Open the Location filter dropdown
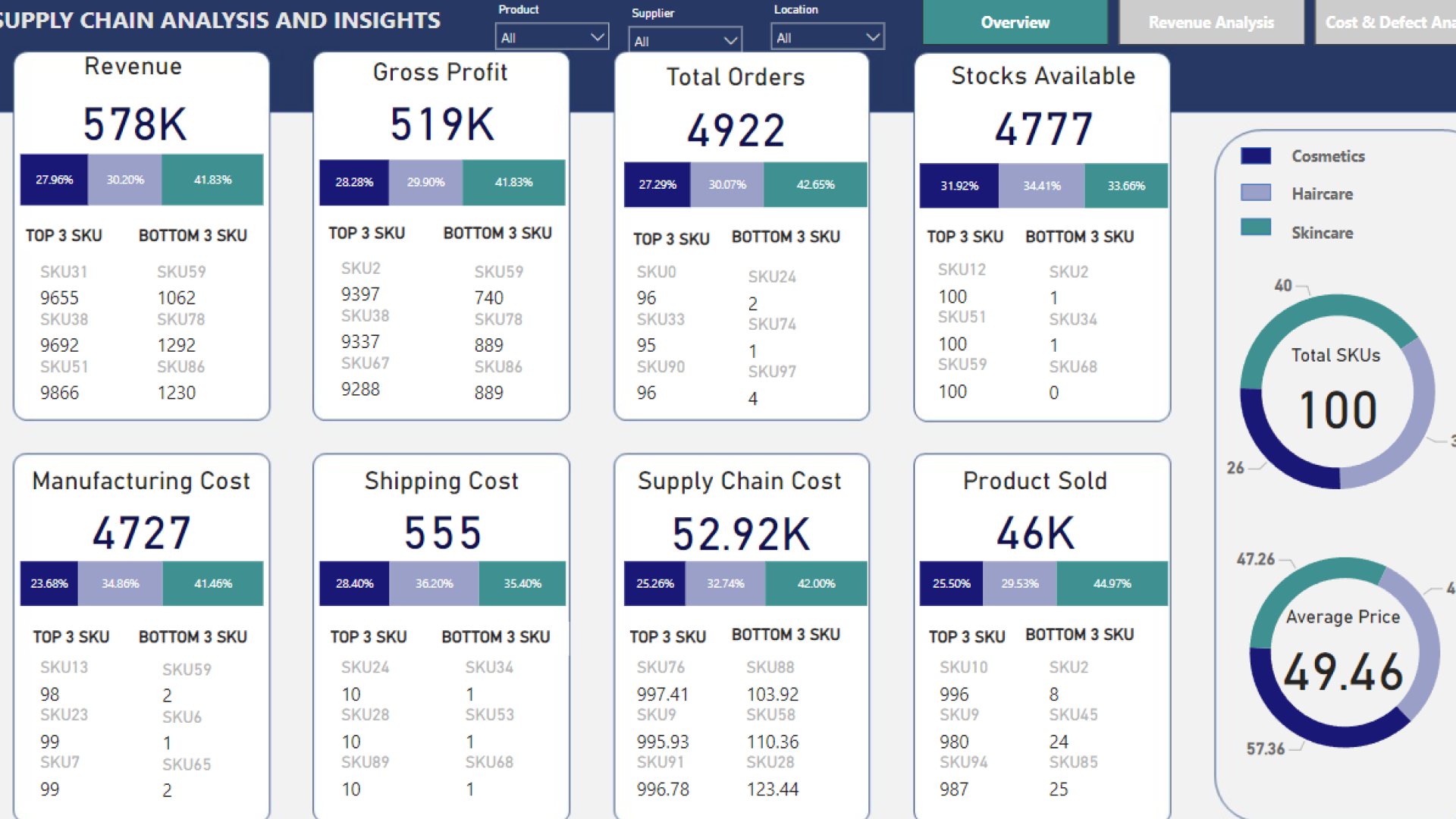Image resolution: width=1456 pixels, height=819 pixels. point(827,37)
